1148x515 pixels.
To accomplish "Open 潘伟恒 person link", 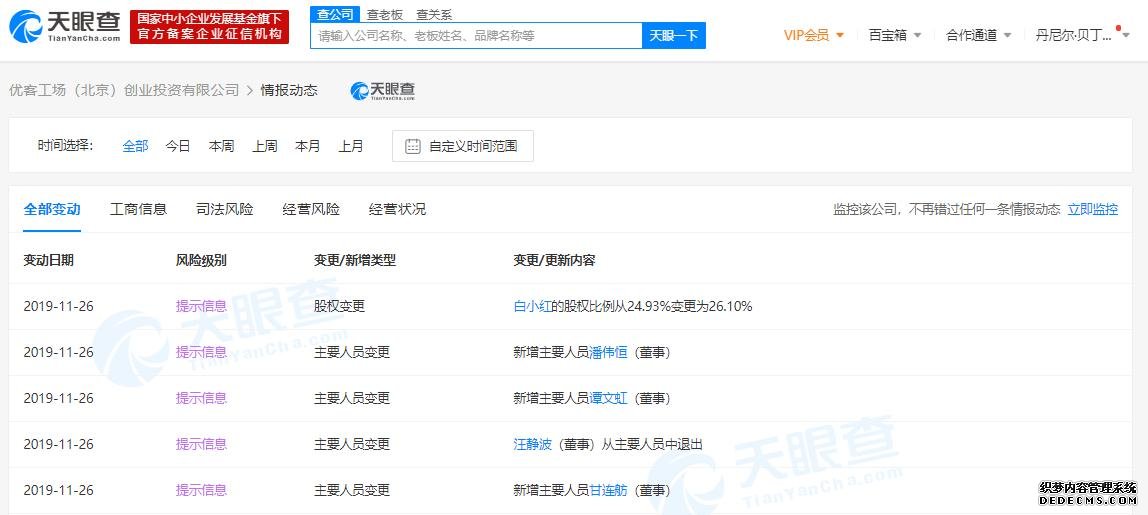I will pyautogui.click(x=608, y=352).
